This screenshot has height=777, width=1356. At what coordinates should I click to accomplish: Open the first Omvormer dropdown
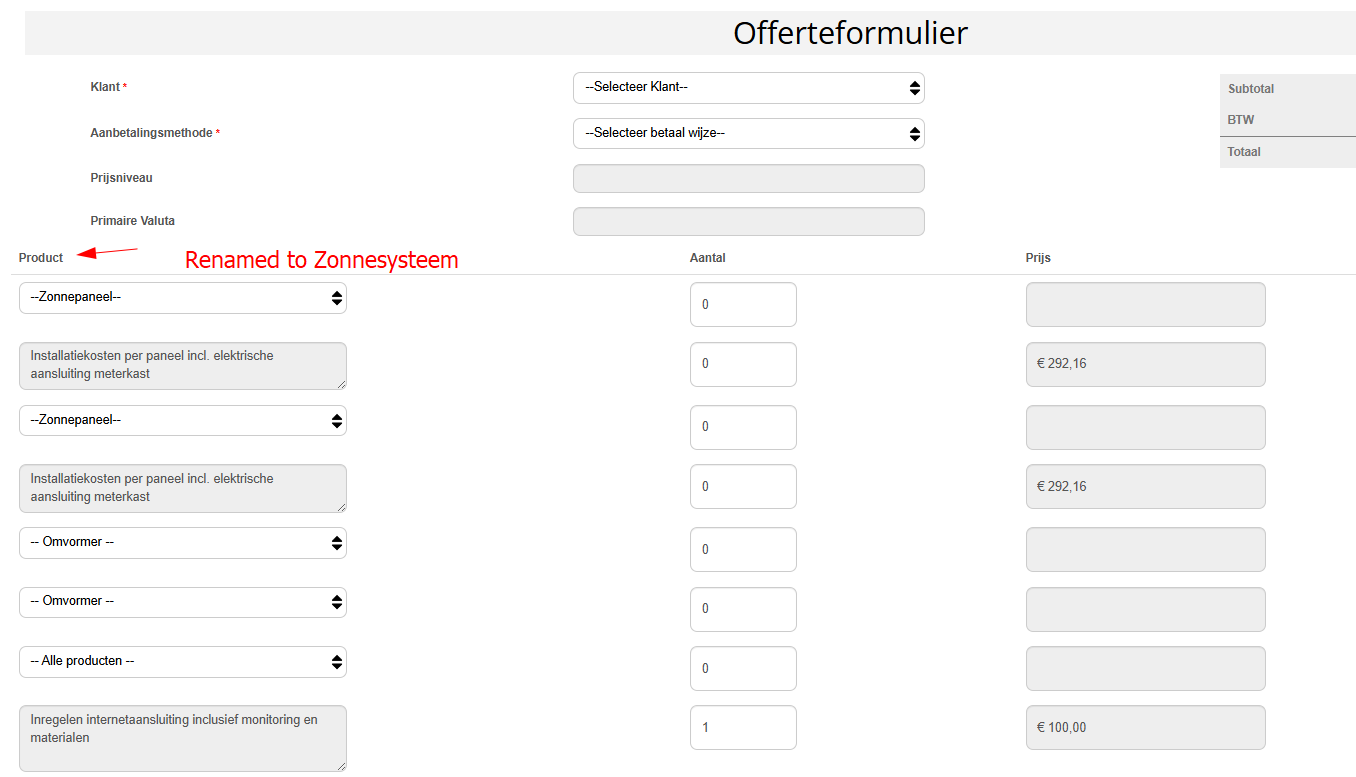pyautogui.click(x=183, y=543)
